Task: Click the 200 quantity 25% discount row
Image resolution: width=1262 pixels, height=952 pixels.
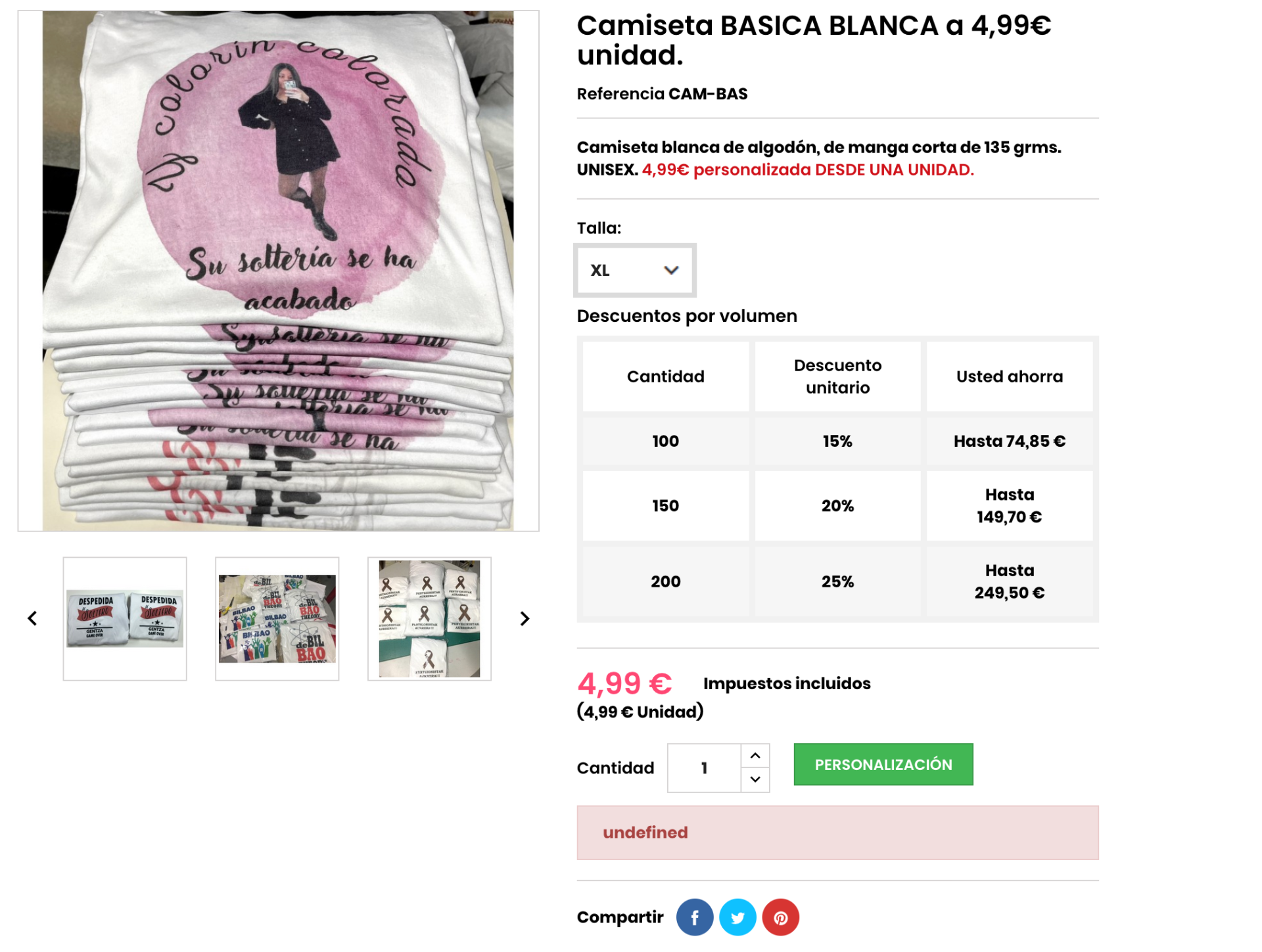Action: coord(837,581)
